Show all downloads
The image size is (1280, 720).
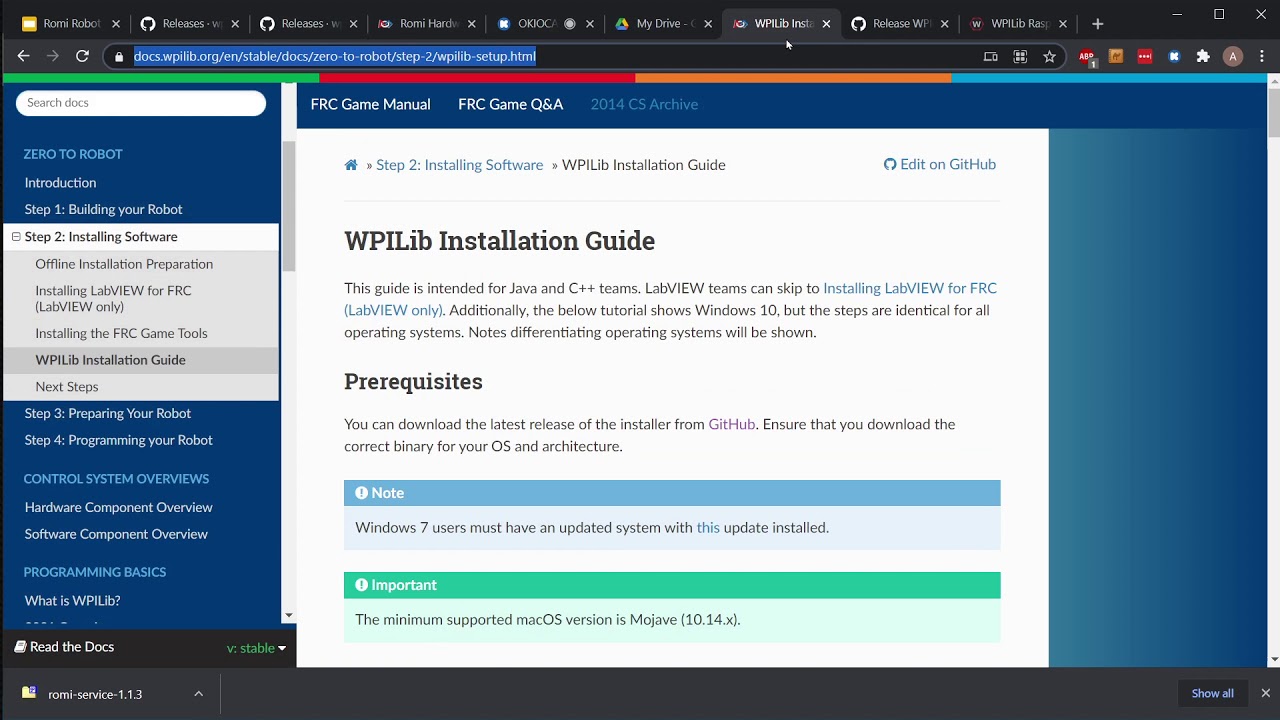point(1212,693)
